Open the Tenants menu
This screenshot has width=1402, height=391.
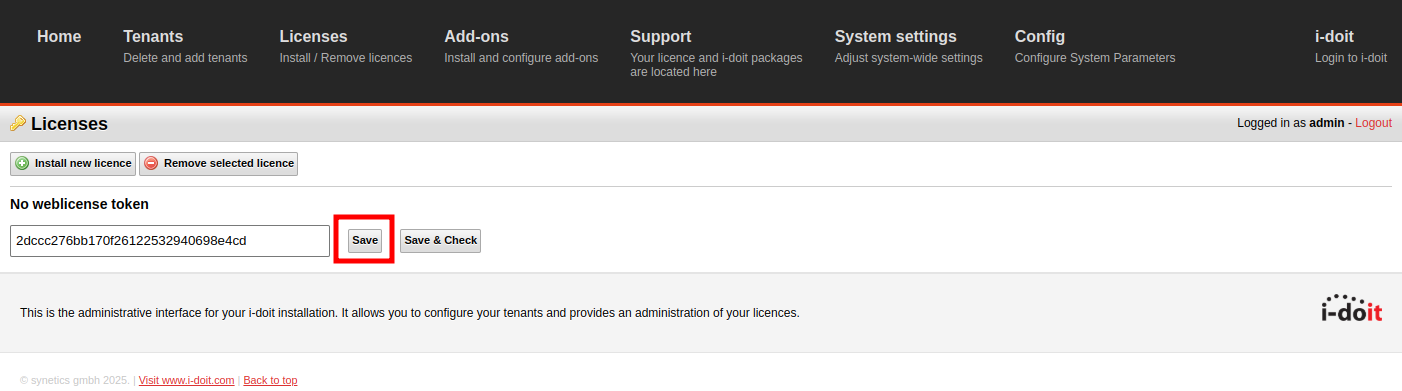click(x=153, y=36)
